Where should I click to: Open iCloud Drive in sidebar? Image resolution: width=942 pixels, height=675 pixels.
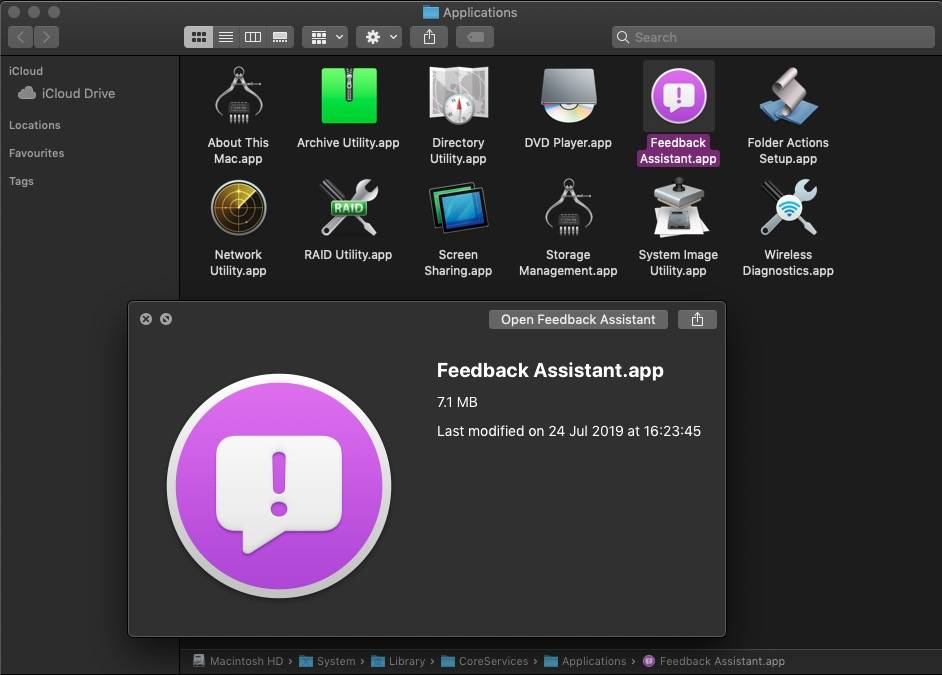78,94
